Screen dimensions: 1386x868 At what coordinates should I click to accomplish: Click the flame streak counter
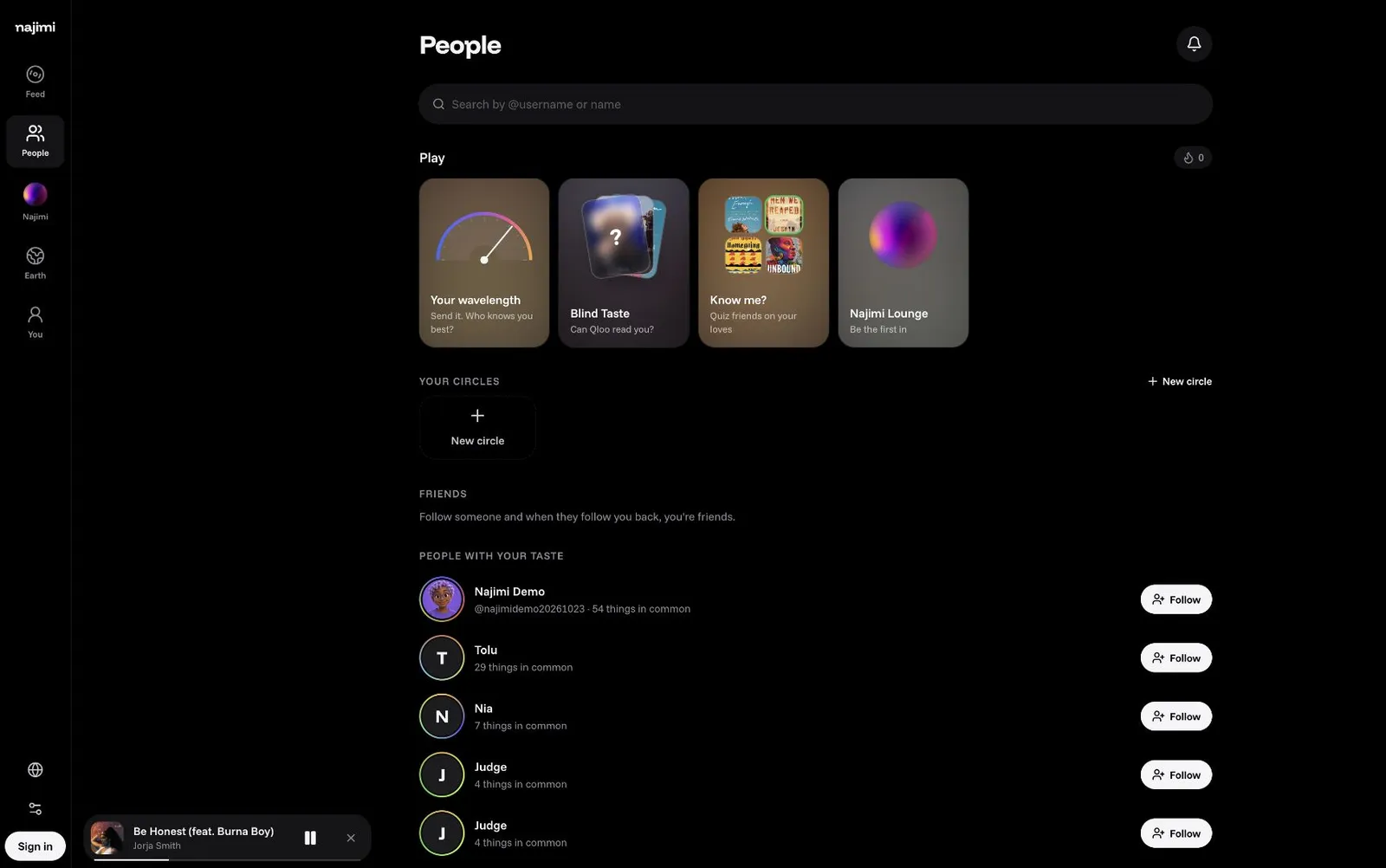point(1193,158)
